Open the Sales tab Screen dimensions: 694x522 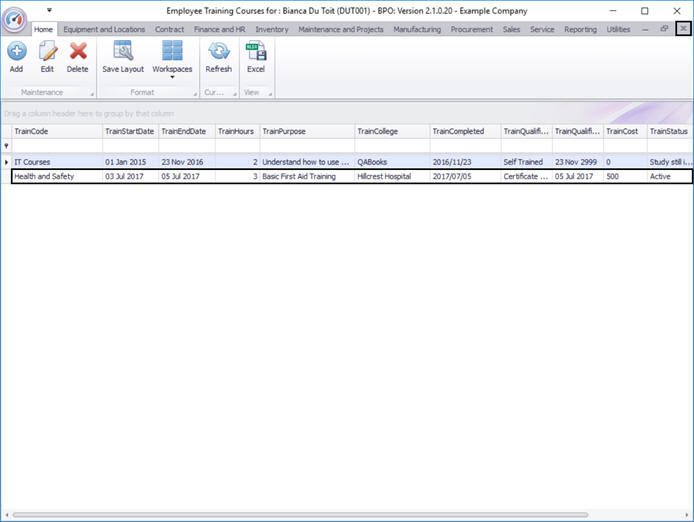pos(511,29)
